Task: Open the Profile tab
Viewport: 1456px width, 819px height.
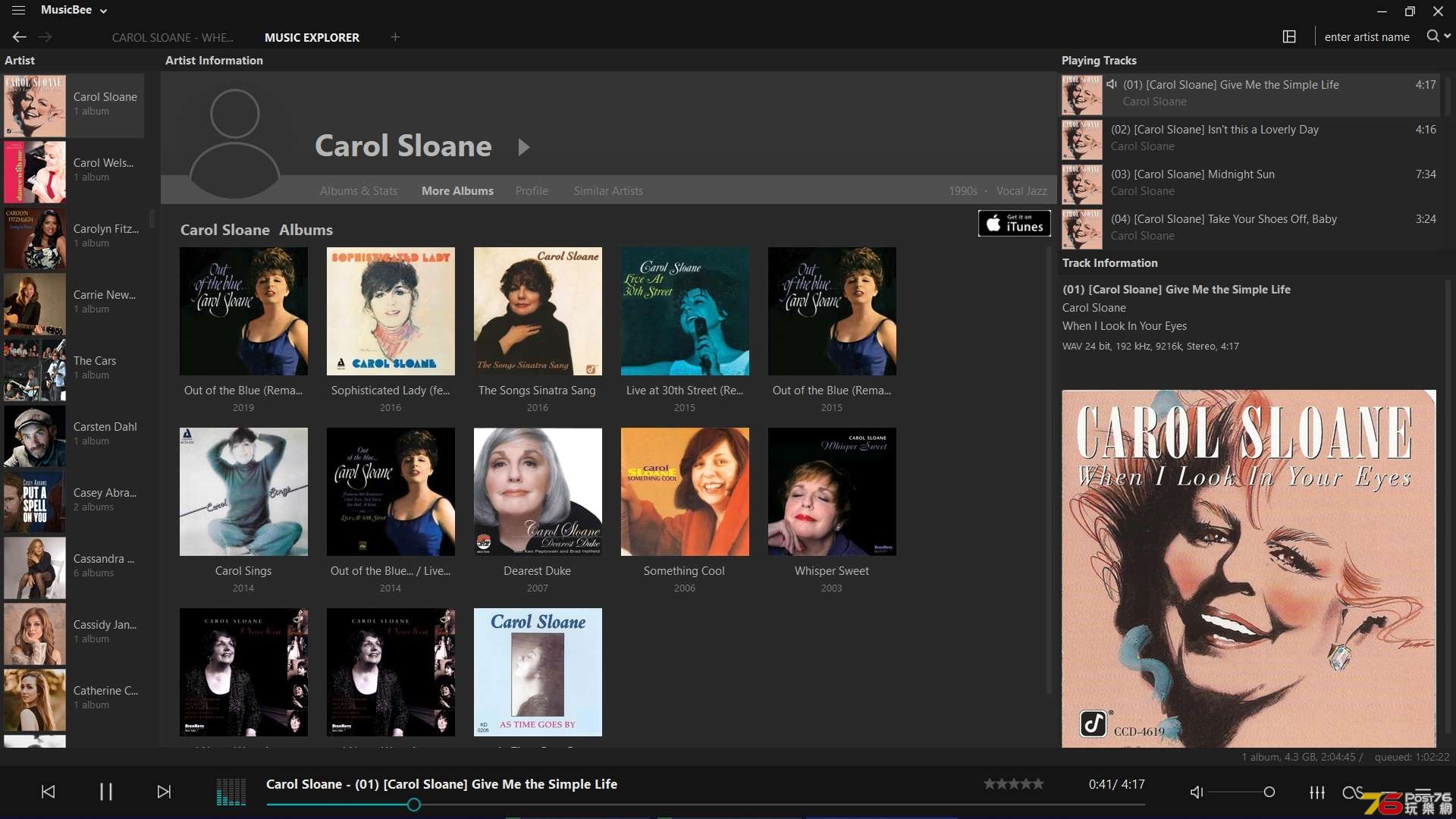Action: [532, 191]
